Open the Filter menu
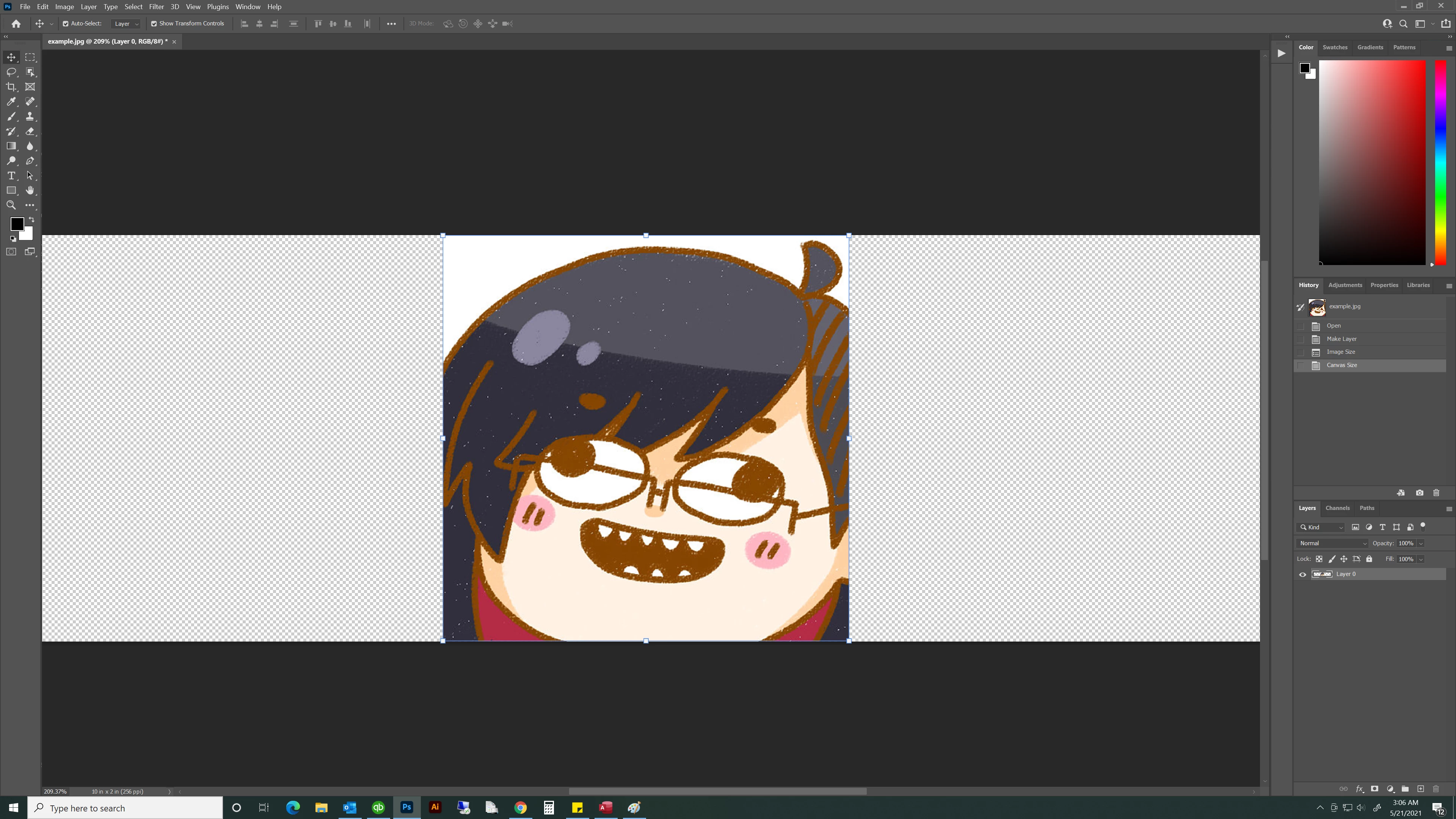 pos(156,7)
